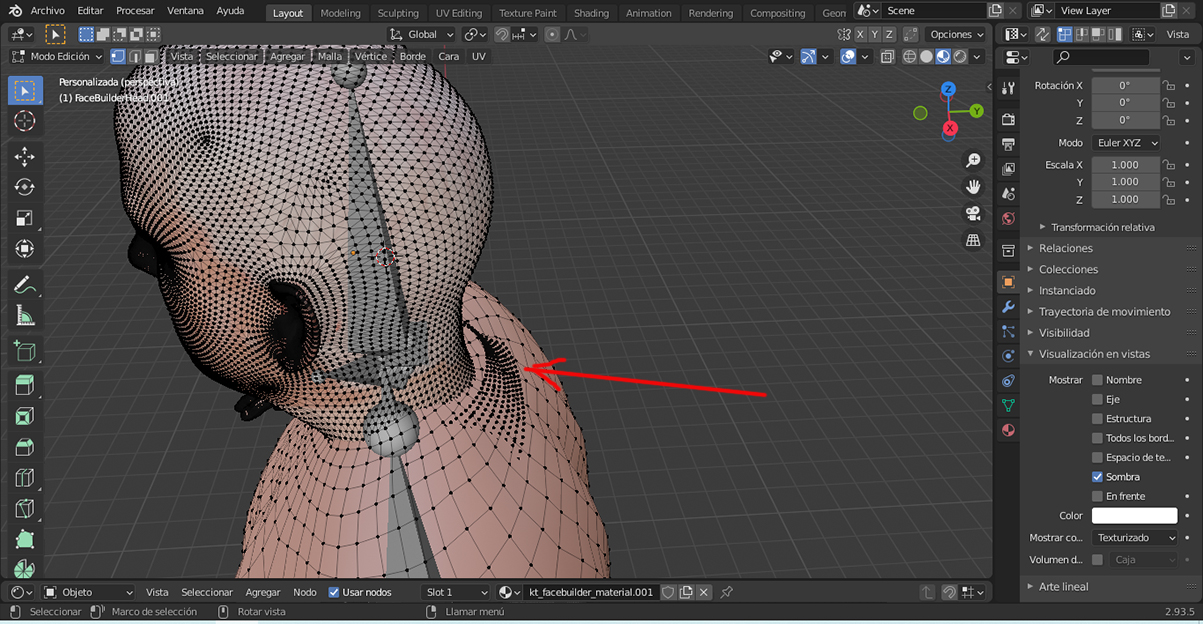The image size is (1203, 624).
Task: Open the Object Data mesh tab
Action: tap(1008, 406)
